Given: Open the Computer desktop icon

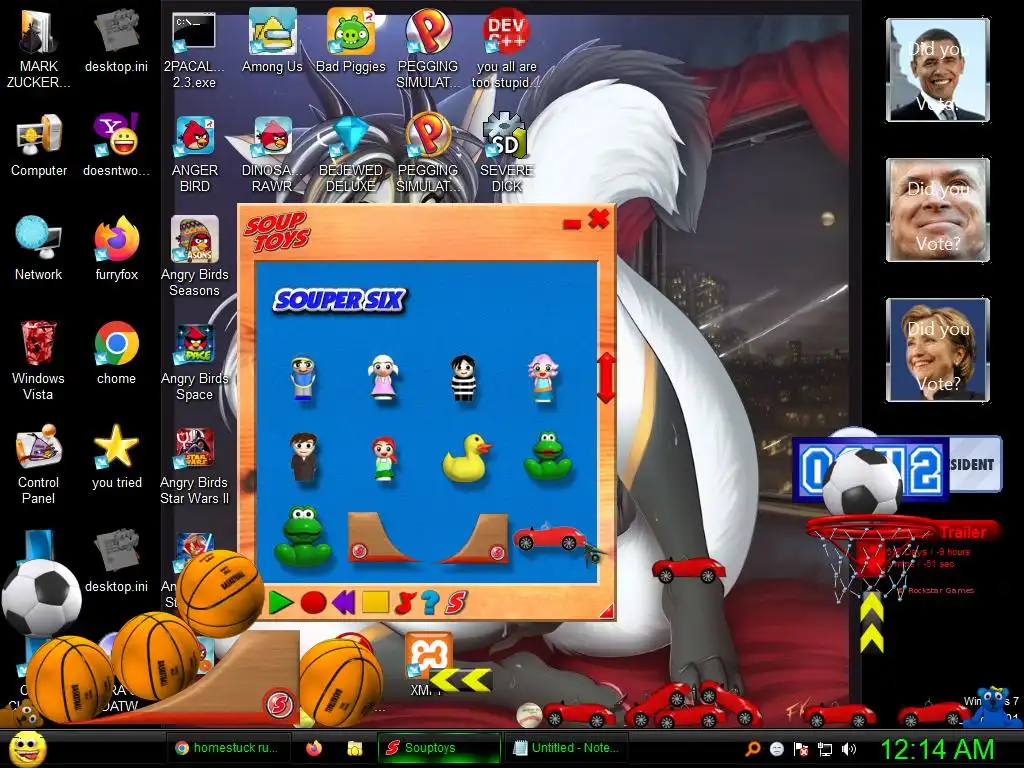Looking at the screenshot, I should (39, 145).
